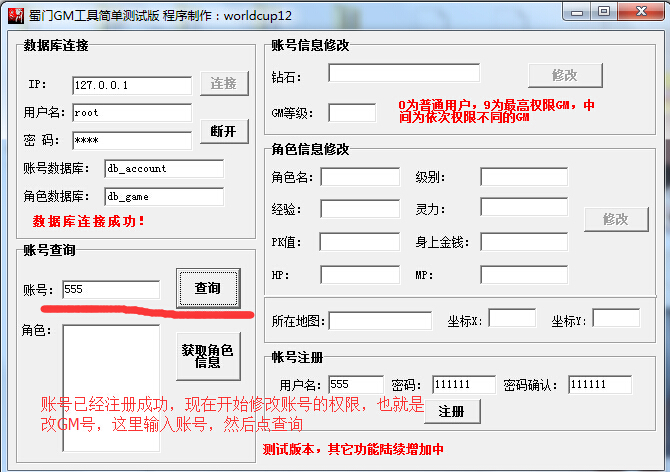Click the 查询 query button
This screenshot has height=472, width=670.
(208, 288)
